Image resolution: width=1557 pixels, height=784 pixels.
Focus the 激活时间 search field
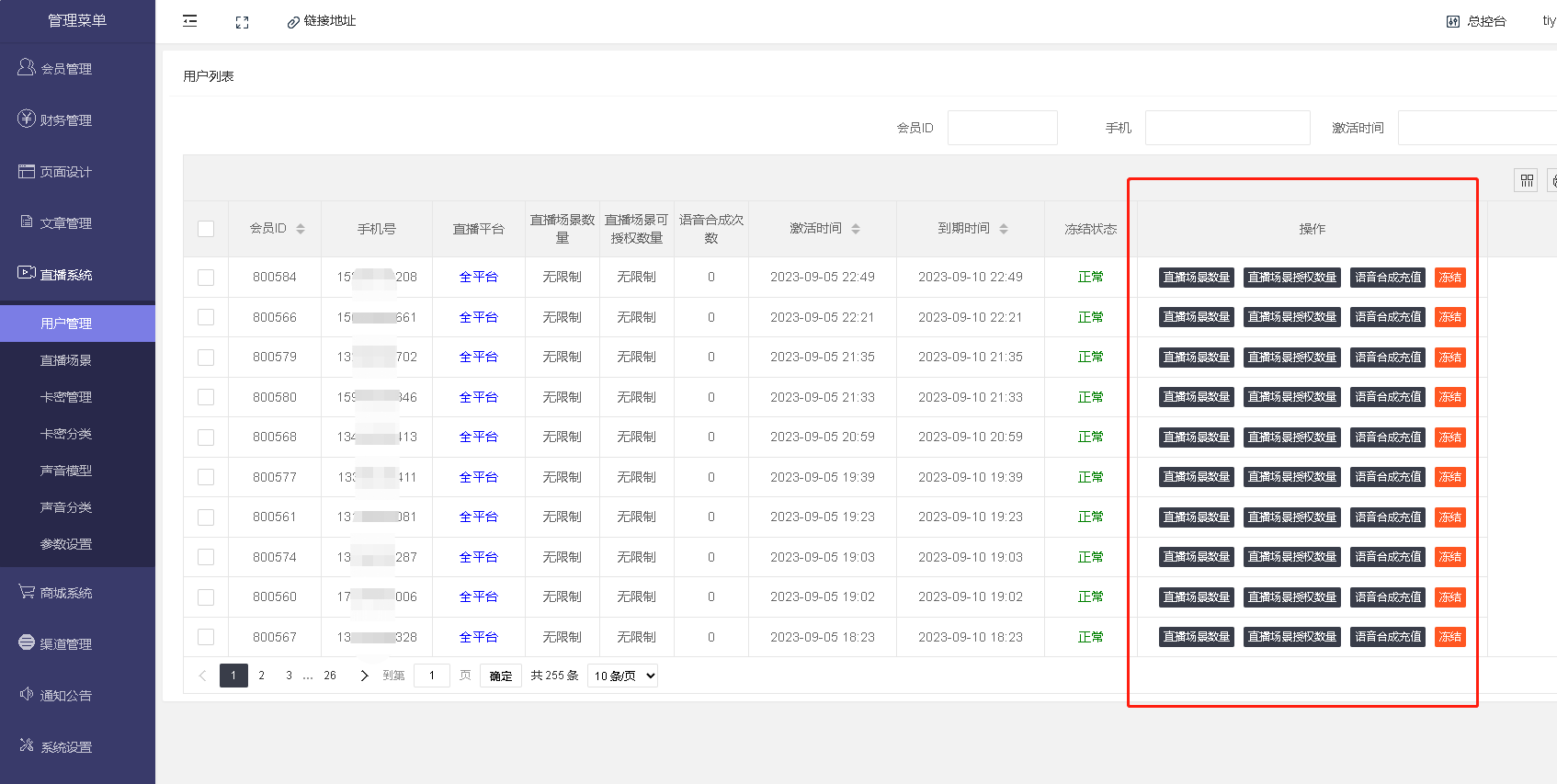pyautogui.click(x=1477, y=128)
